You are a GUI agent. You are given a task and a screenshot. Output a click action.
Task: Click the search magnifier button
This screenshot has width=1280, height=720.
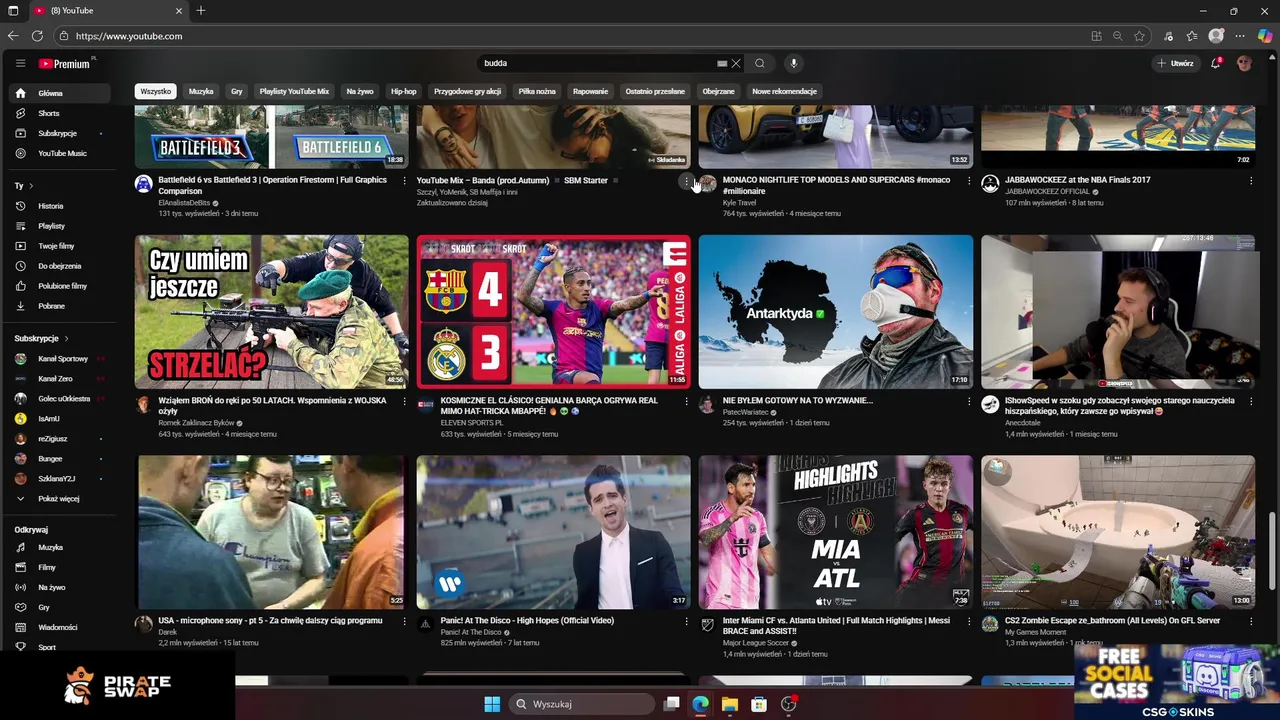coord(760,63)
